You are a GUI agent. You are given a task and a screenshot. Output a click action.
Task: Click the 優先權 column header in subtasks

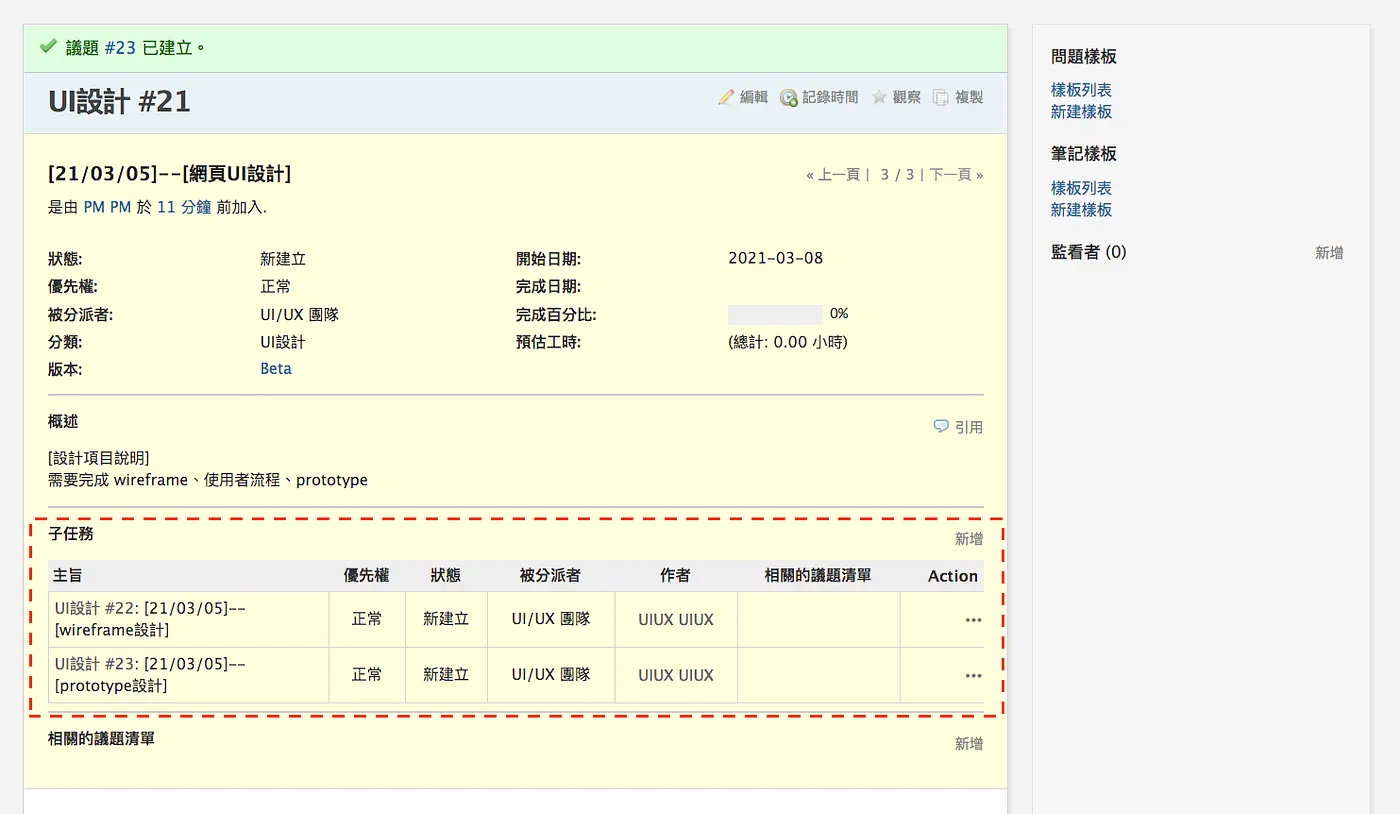367,576
